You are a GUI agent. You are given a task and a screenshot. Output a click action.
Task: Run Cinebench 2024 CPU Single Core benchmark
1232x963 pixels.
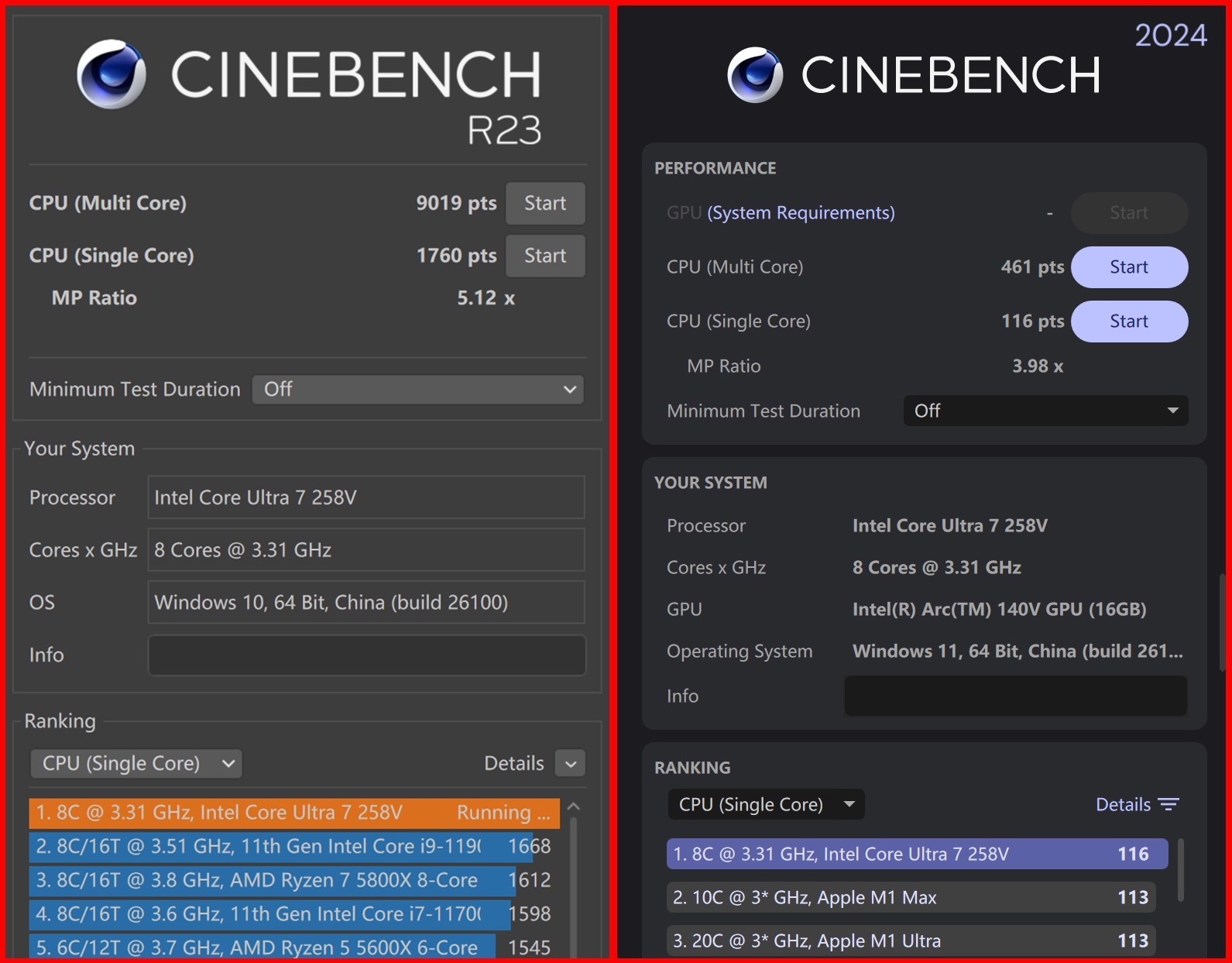coord(1128,322)
